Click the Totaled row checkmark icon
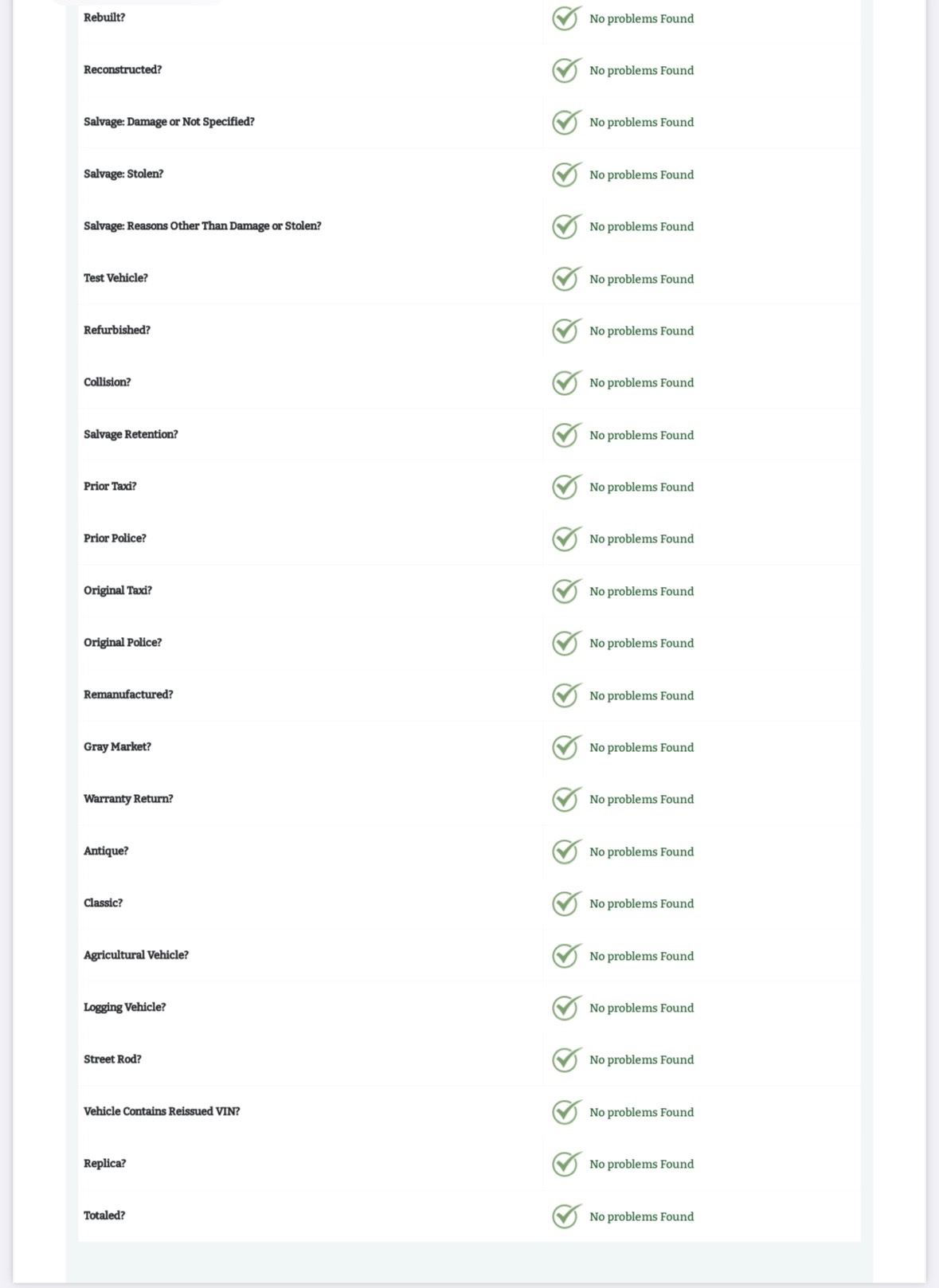Screen dimensions: 939x1288 [x=566, y=1216]
